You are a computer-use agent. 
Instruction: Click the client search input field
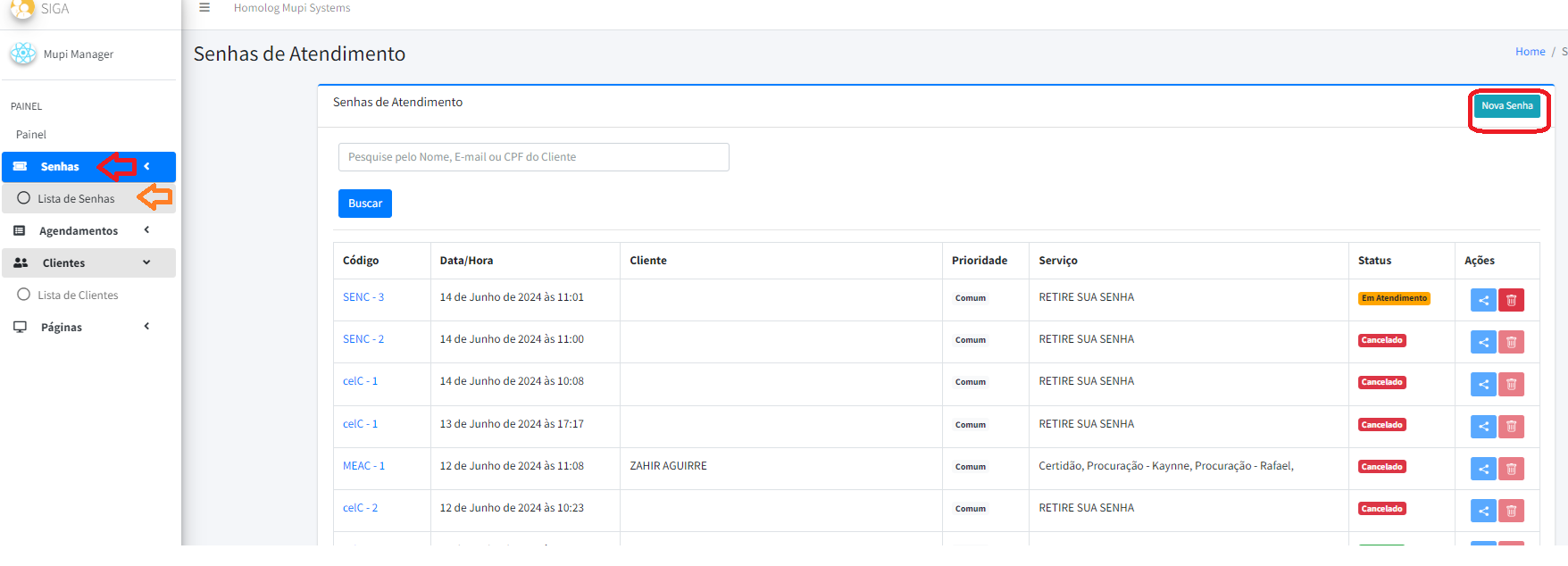(x=533, y=157)
